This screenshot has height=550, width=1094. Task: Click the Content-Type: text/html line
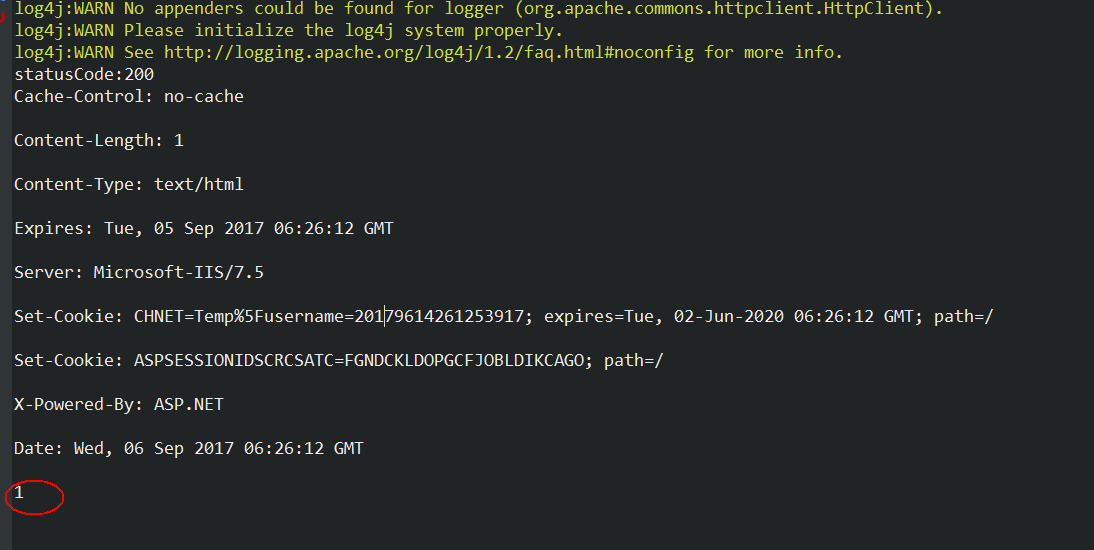point(128,184)
